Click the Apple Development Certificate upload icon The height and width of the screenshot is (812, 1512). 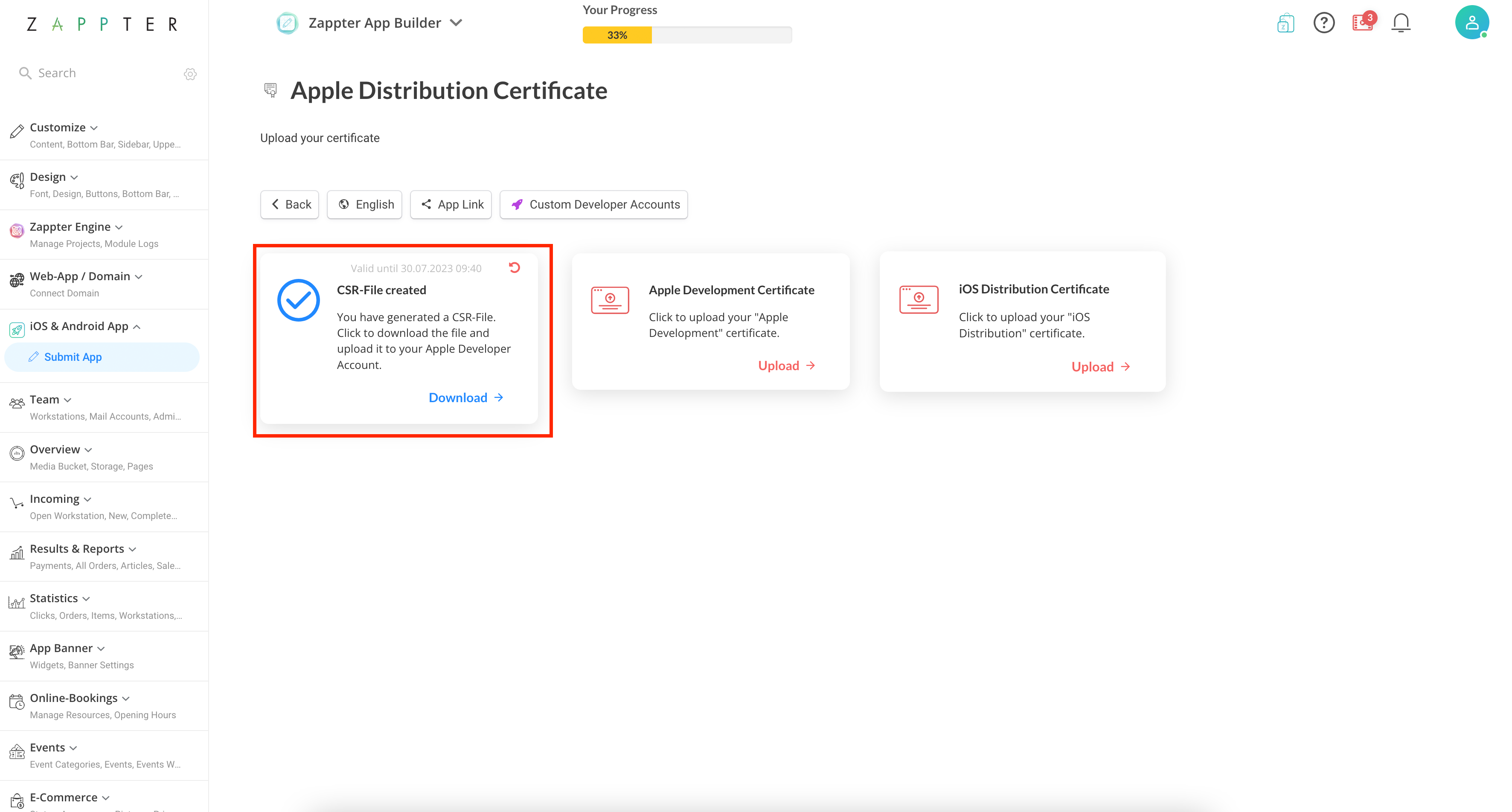tap(610, 300)
